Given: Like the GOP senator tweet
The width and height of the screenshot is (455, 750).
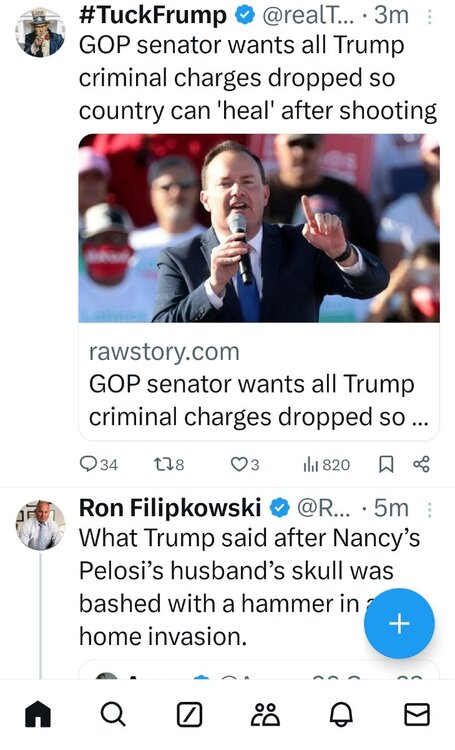Looking at the screenshot, I should [x=244, y=464].
